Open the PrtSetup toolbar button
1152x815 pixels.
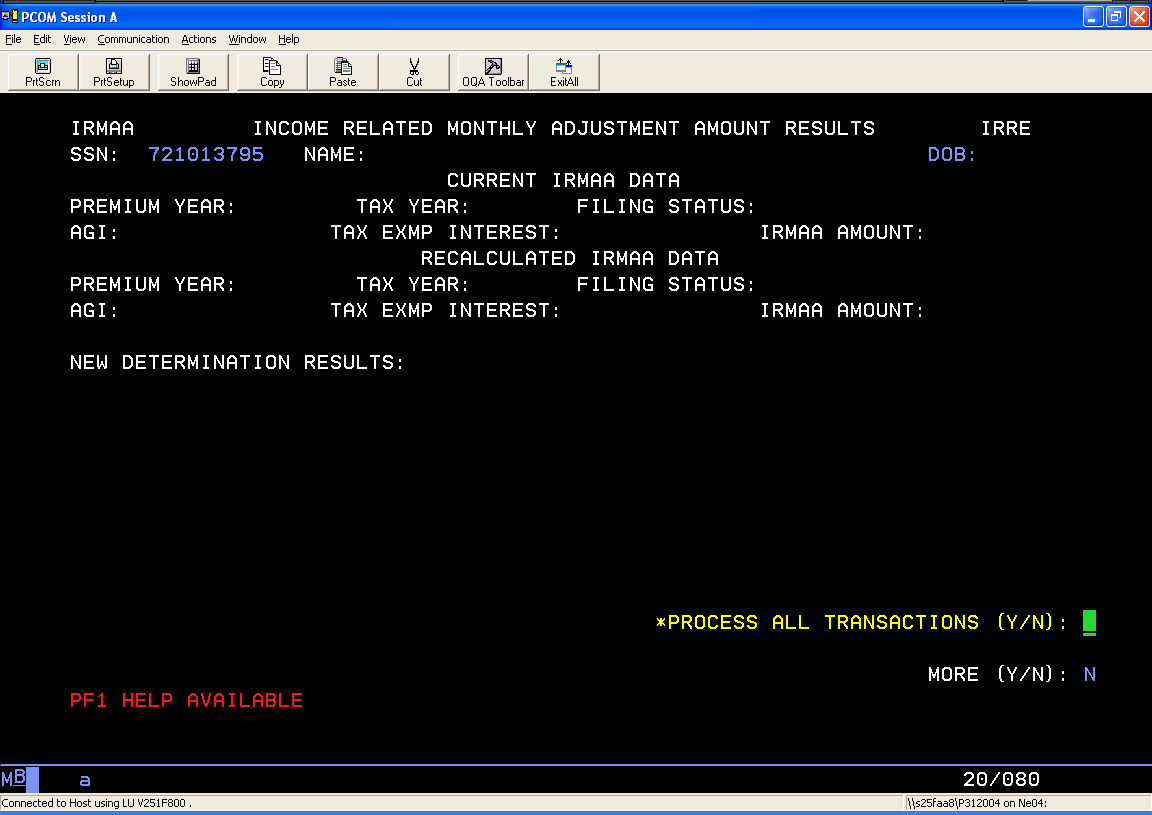pos(114,72)
